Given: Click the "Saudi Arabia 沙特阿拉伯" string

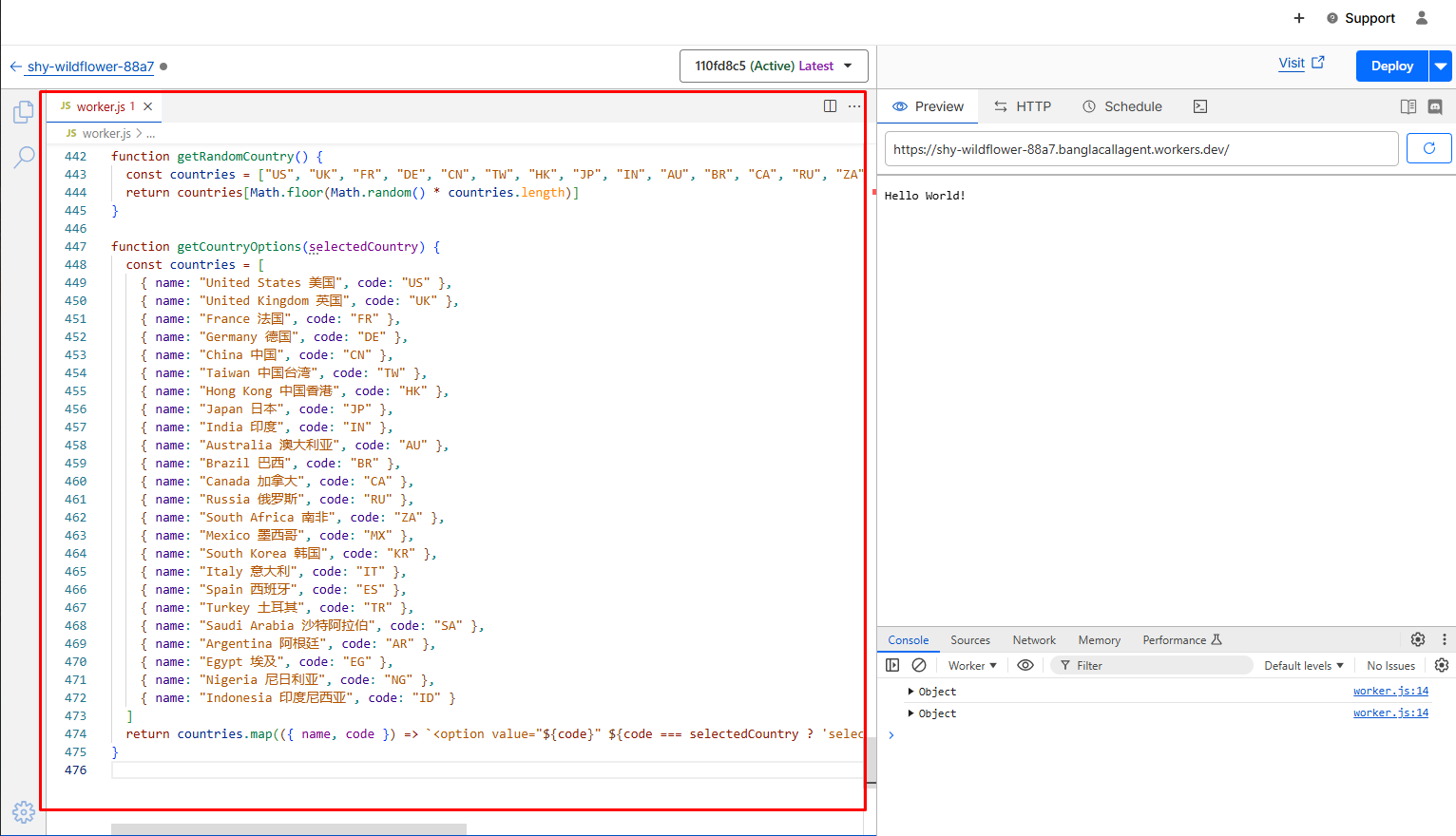Looking at the screenshot, I should [292, 626].
